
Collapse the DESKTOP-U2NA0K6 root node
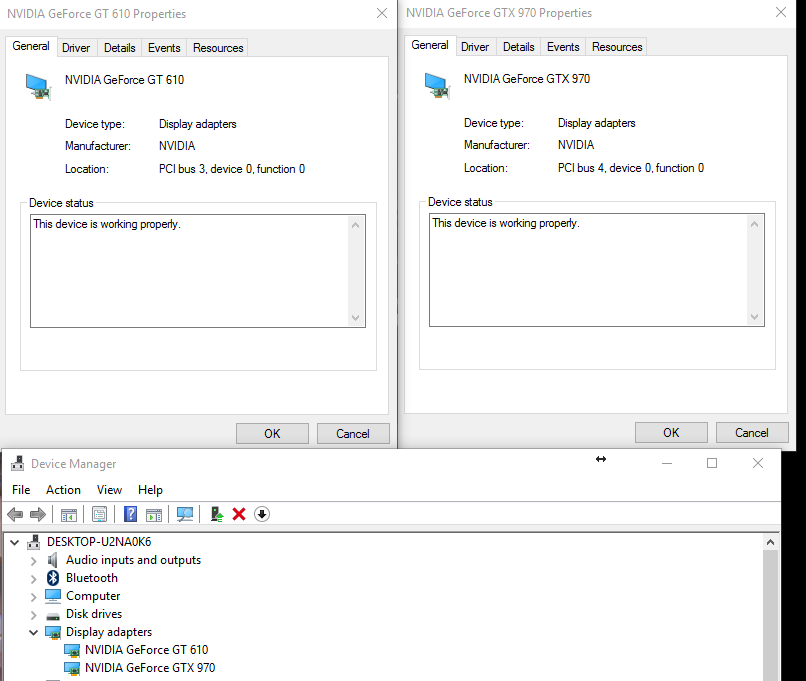click(x=14, y=542)
